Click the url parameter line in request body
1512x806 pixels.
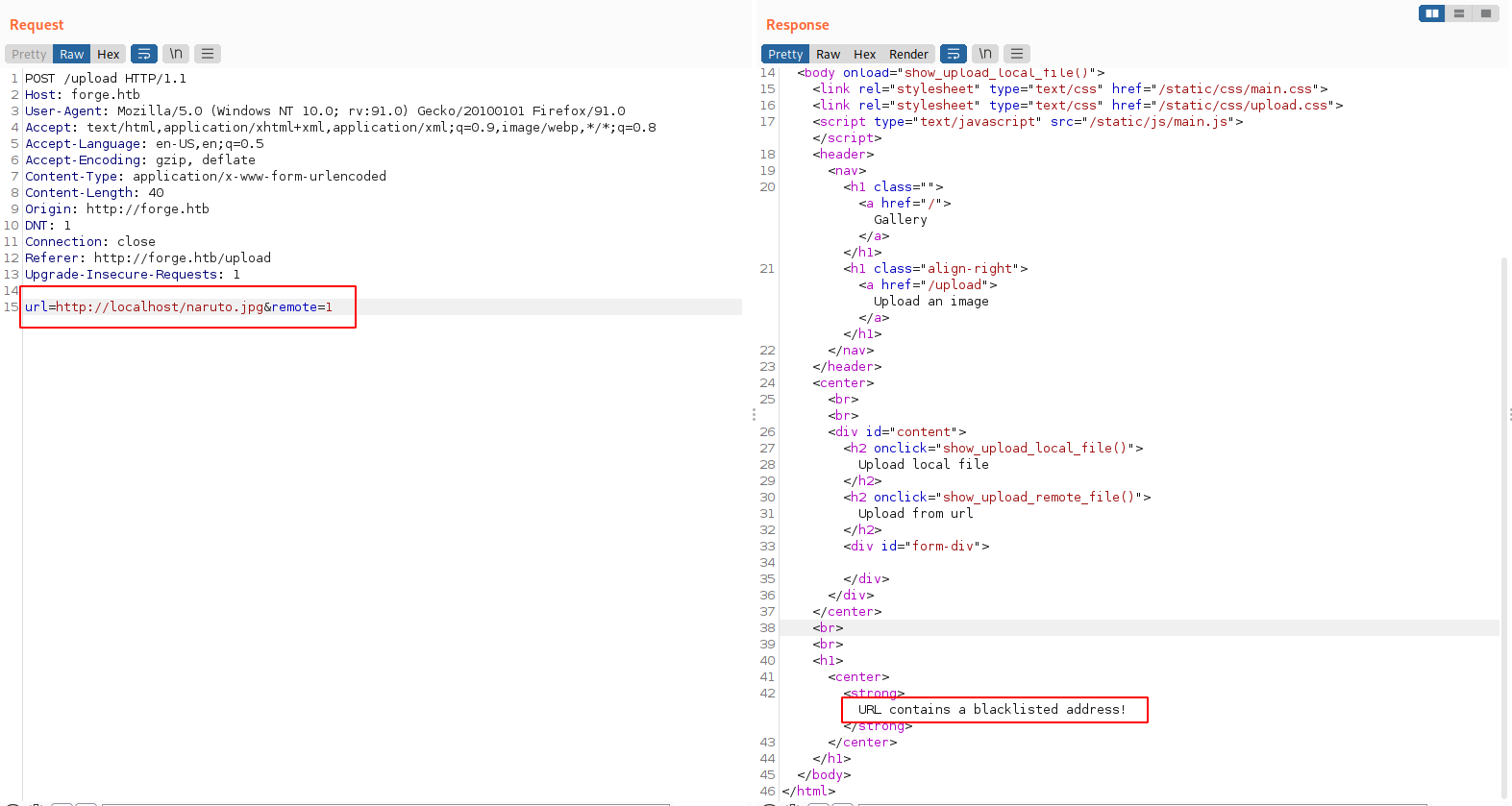[x=179, y=307]
